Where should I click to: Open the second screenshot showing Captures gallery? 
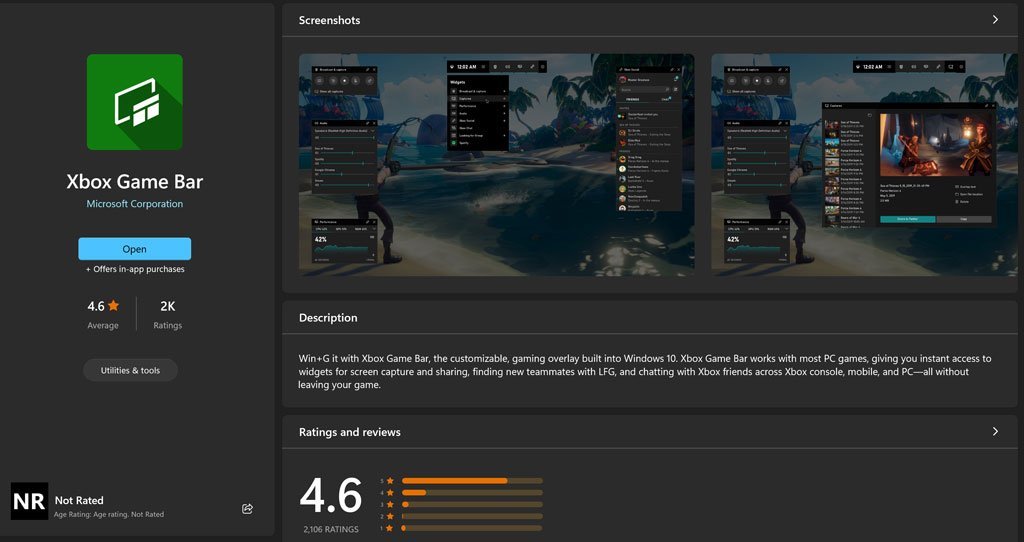pyautogui.click(x=864, y=165)
